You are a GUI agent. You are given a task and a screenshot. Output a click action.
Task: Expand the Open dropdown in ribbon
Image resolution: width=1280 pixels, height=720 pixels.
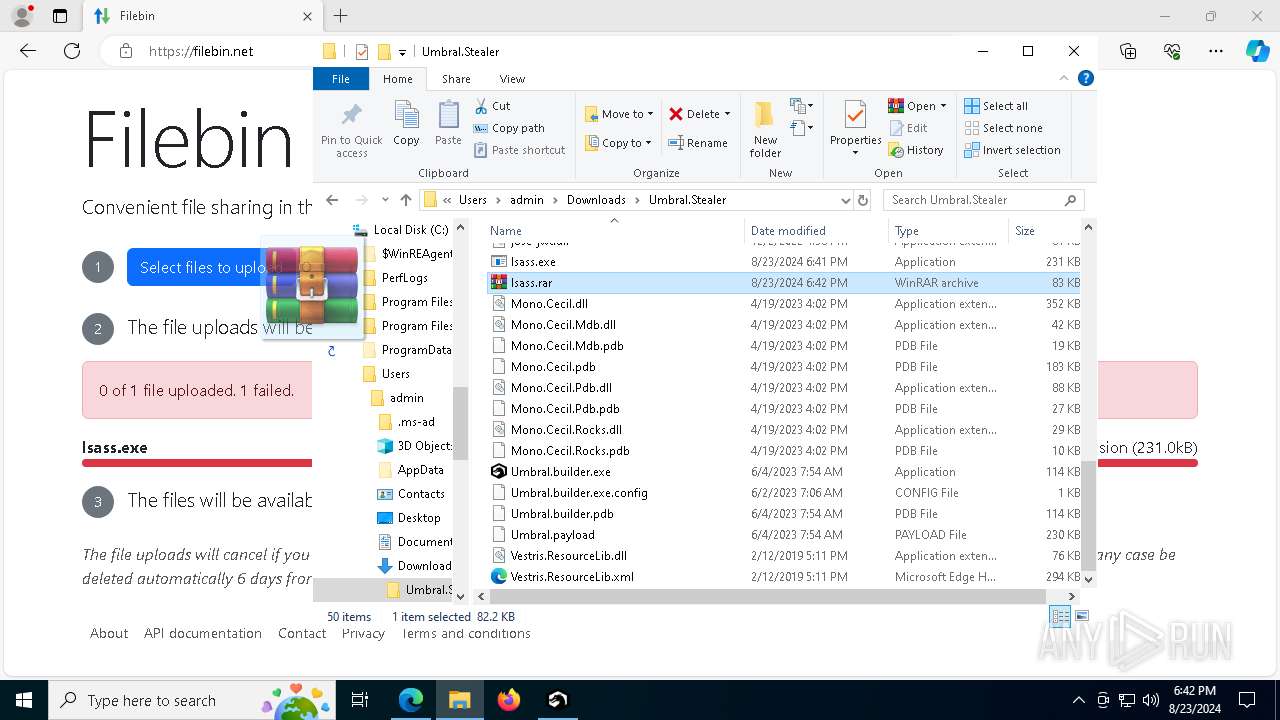click(x=943, y=106)
